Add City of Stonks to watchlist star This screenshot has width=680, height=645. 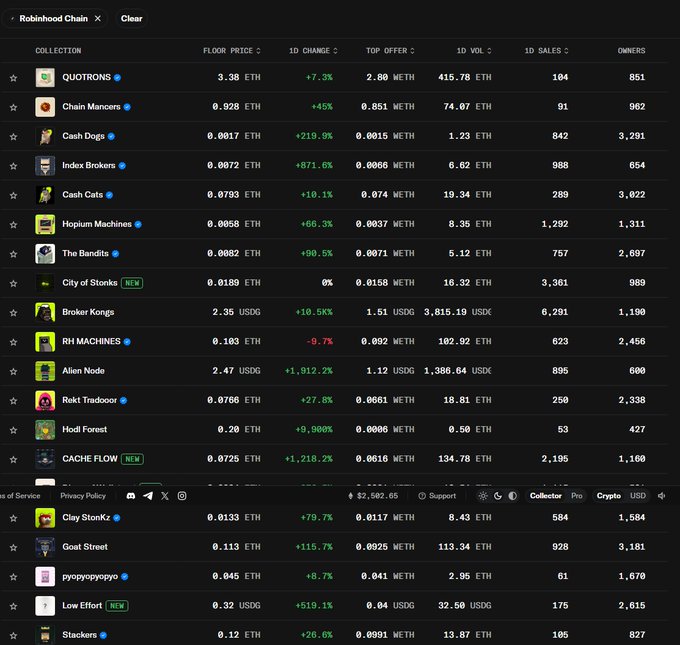(x=13, y=283)
